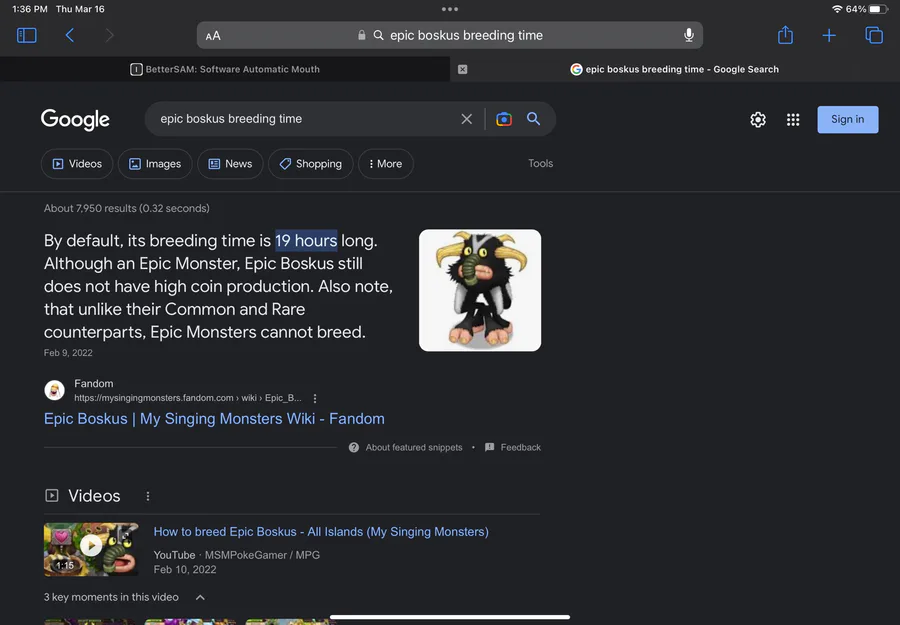900x625 pixels.
Task: Click the Fandom site favicon
Action: coord(55,390)
